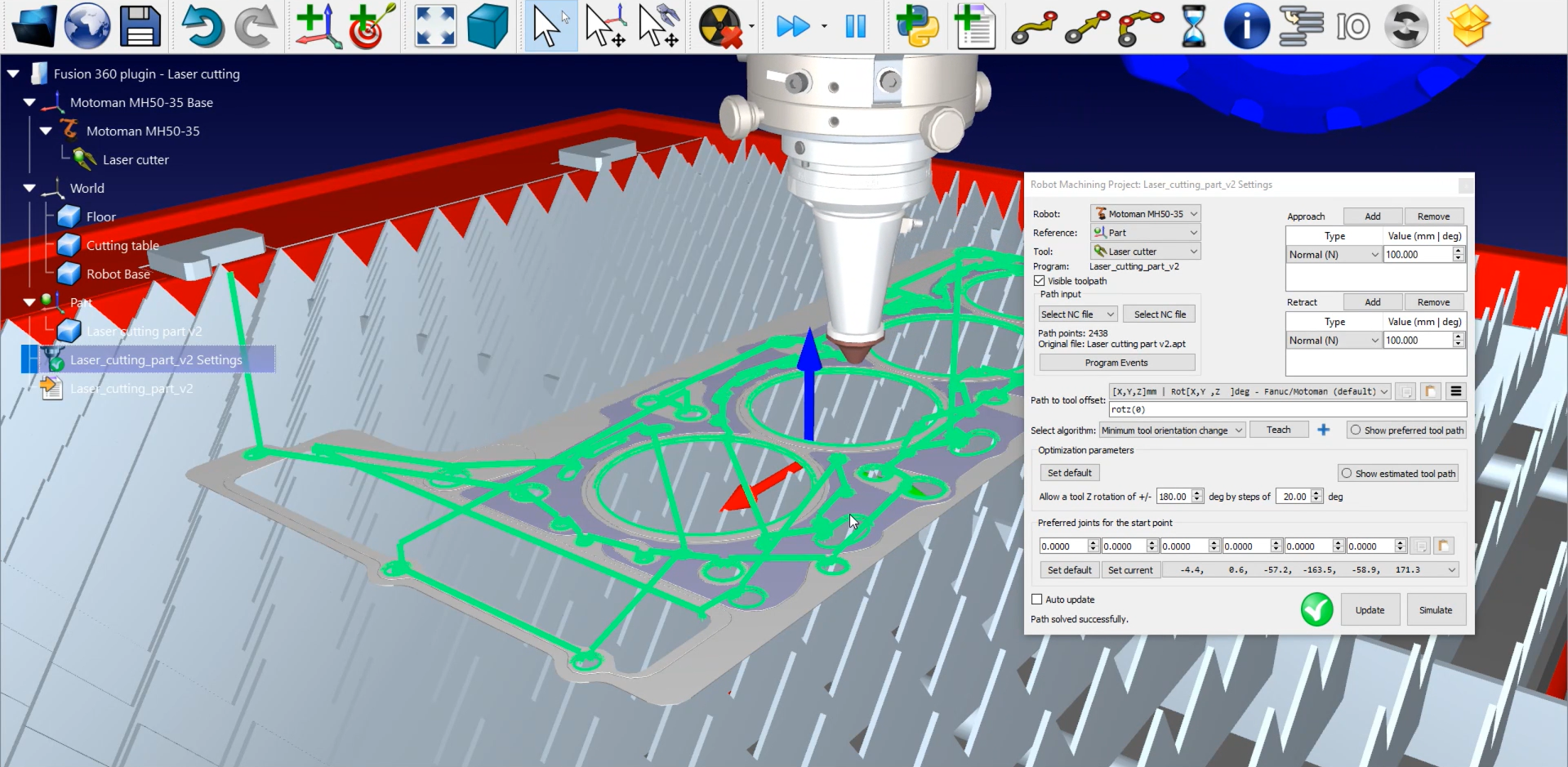Click the blue plus icon beside Teach
This screenshot has width=1568, height=767.
pos(1323,430)
